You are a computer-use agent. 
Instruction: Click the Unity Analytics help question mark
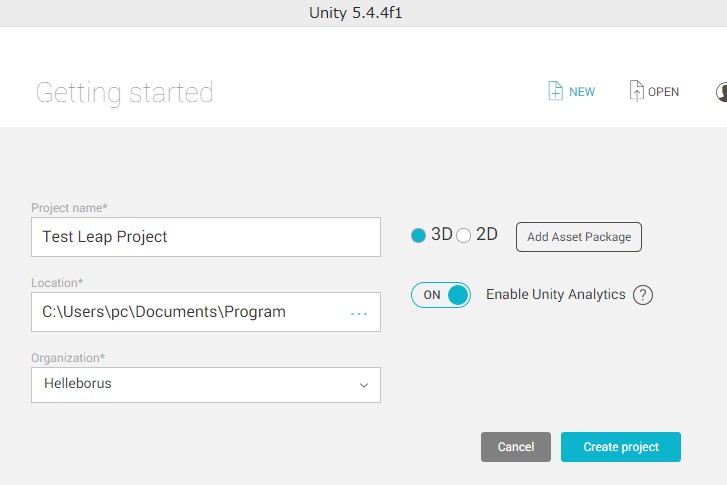(643, 295)
